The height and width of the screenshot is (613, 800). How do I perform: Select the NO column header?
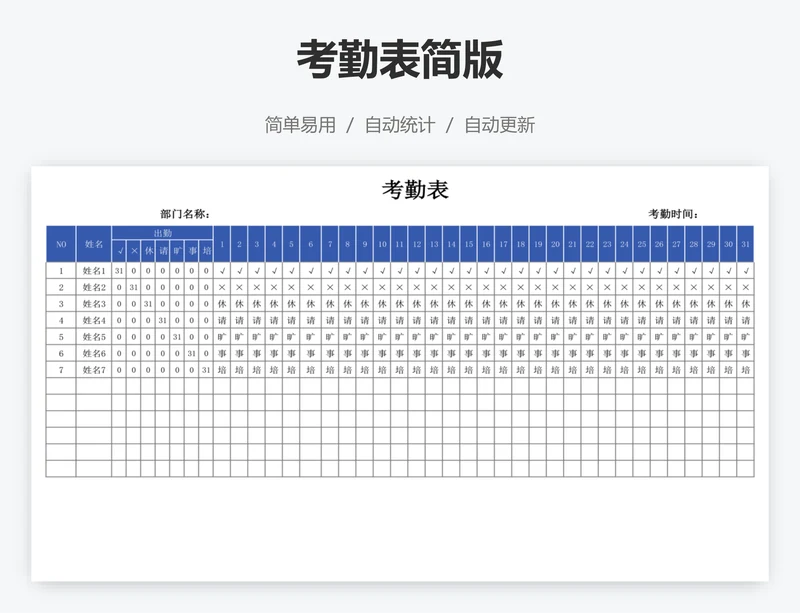(61, 244)
